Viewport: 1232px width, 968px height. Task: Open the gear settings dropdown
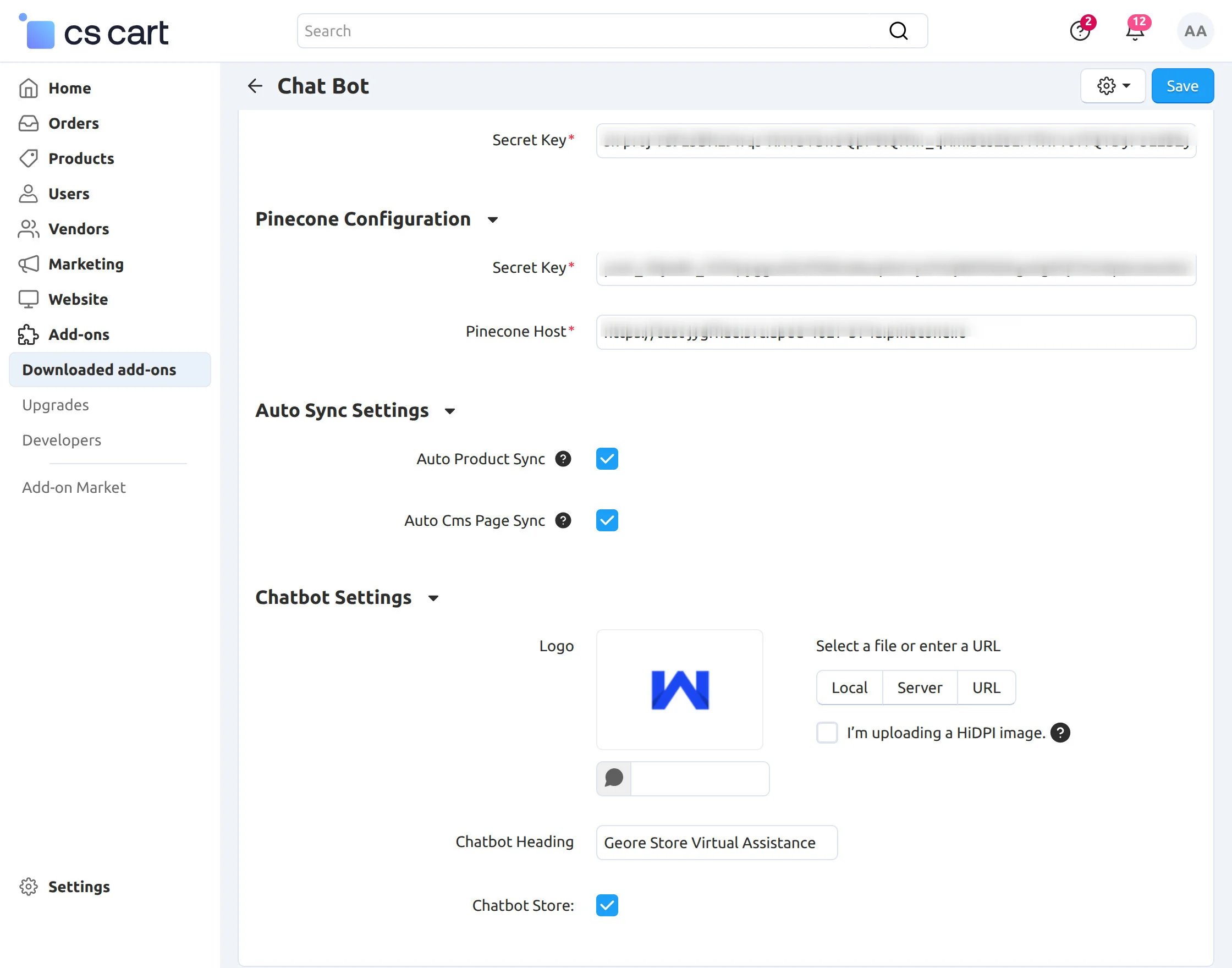[1113, 86]
